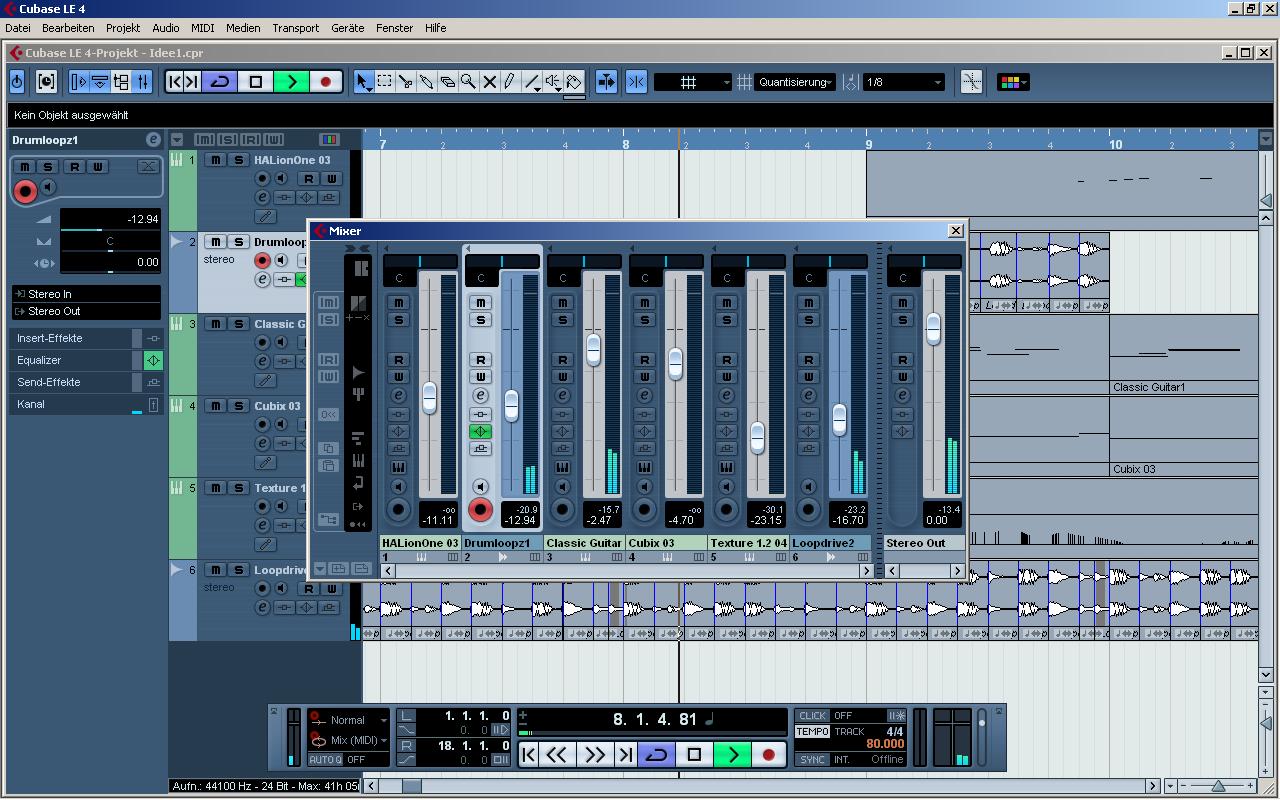Open the Stereo In input routing selector
1280x800 pixels.
click(x=86, y=294)
